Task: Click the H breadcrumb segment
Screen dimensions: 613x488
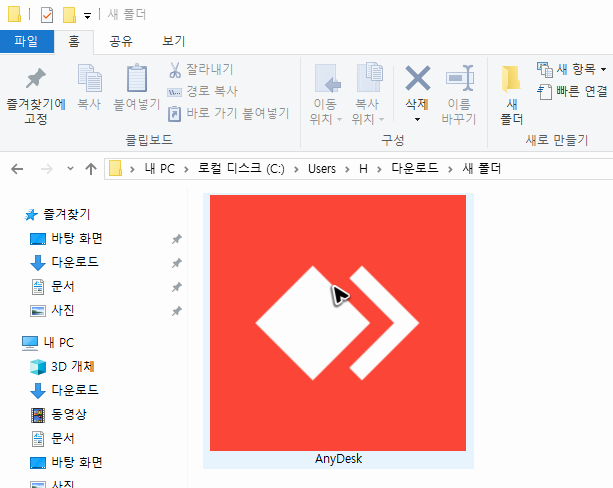Action: (363, 169)
